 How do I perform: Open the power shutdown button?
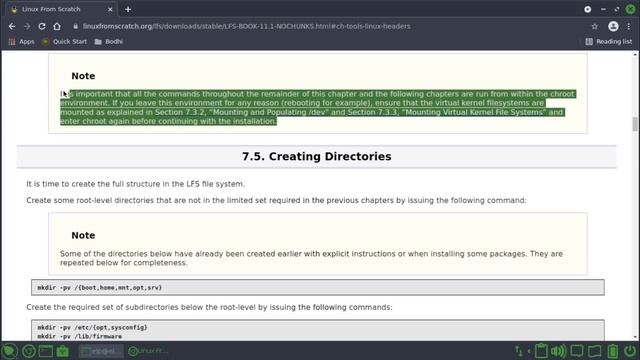[630, 351]
